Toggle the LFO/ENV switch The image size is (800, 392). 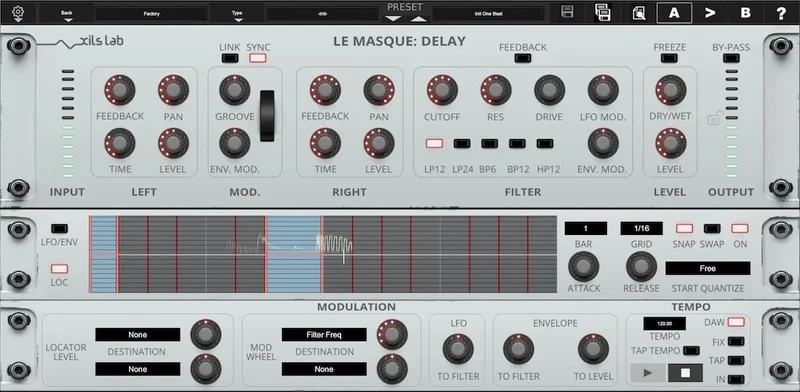pyautogui.click(x=59, y=228)
